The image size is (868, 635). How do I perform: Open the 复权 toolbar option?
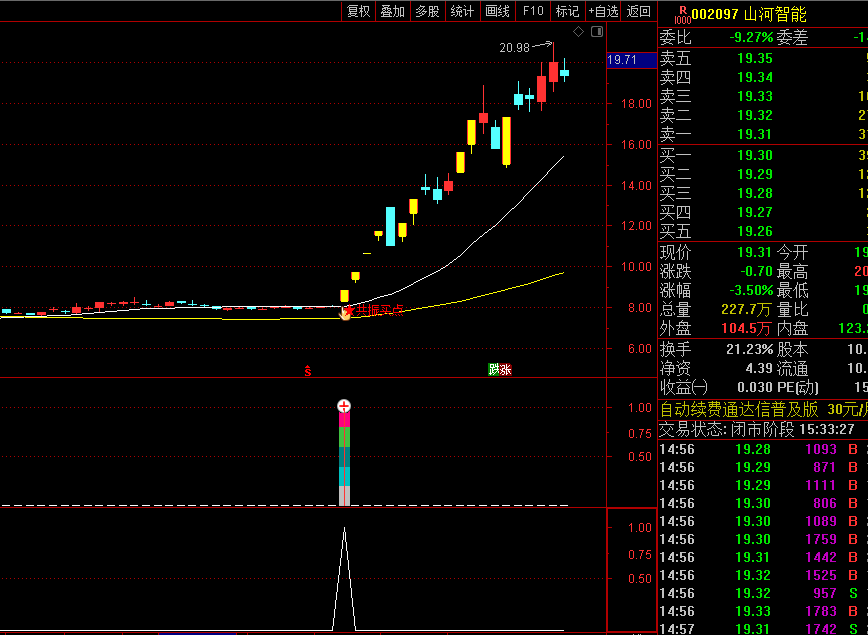358,11
